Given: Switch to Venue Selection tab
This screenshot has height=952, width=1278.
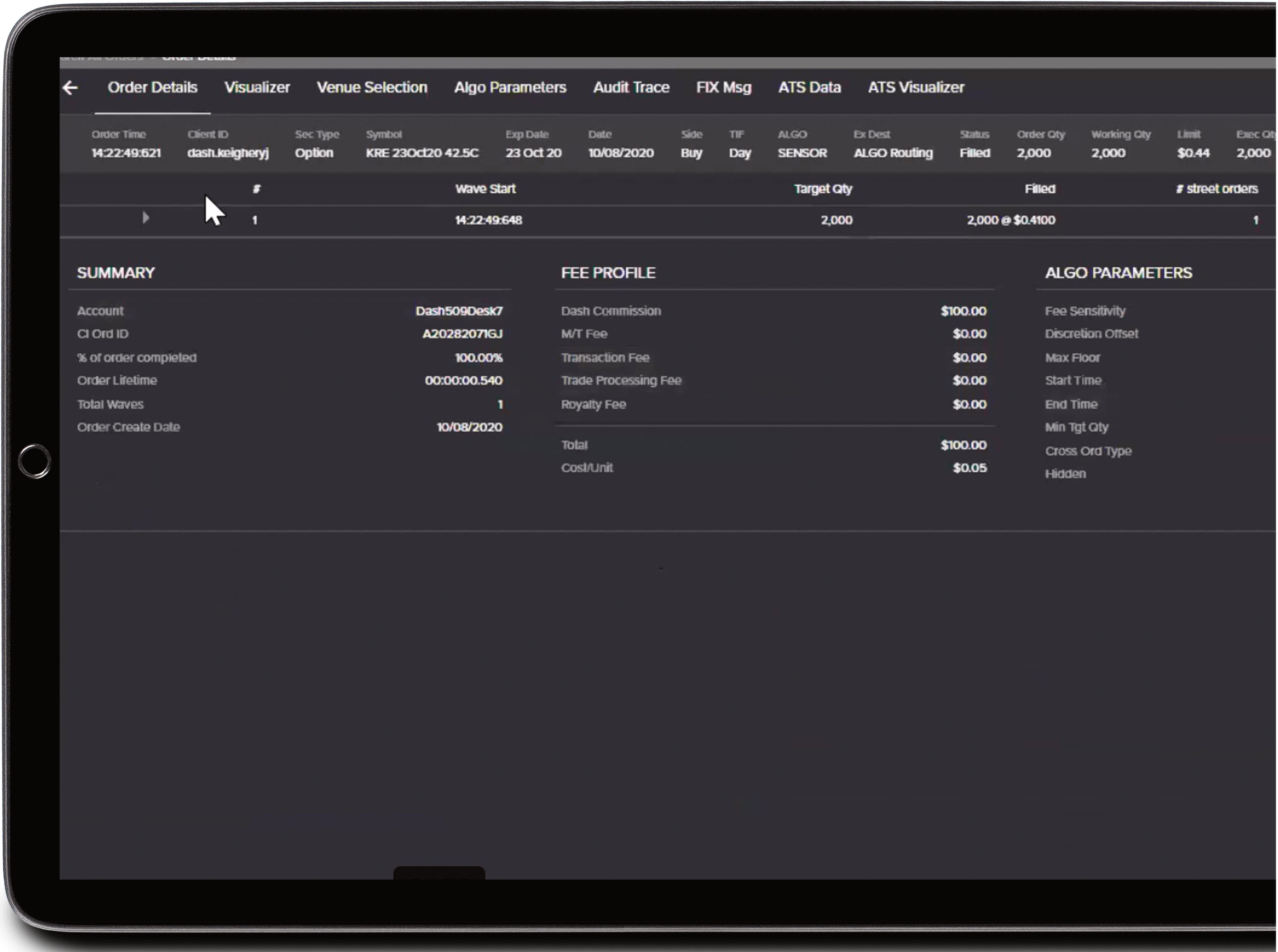Looking at the screenshot, I should 372,88.
